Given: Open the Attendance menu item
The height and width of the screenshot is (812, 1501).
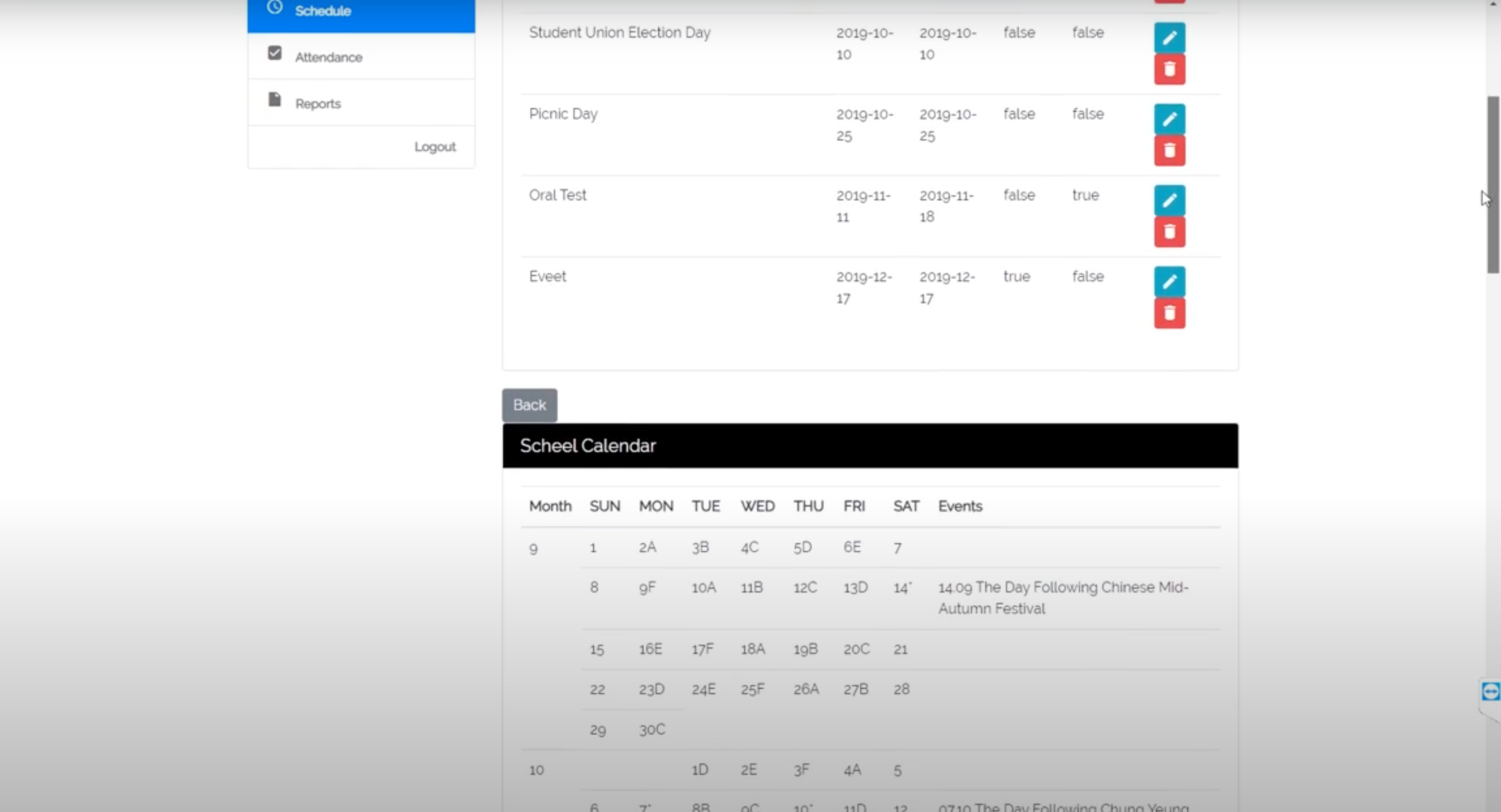Looking at the screenshot, I should pos(328,57).
